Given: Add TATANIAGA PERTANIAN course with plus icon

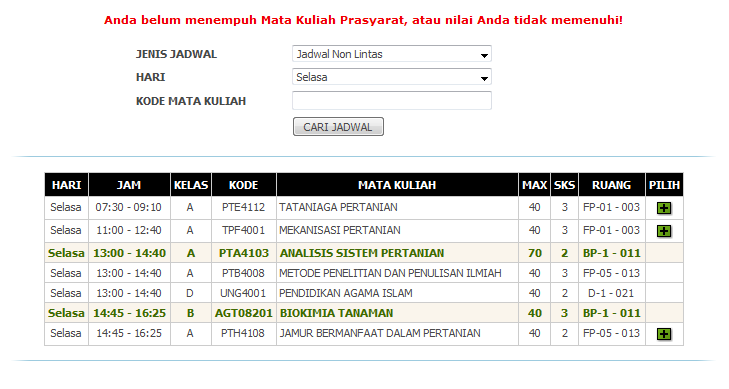Looking at the screenshot, I should (x=664, y=208).
